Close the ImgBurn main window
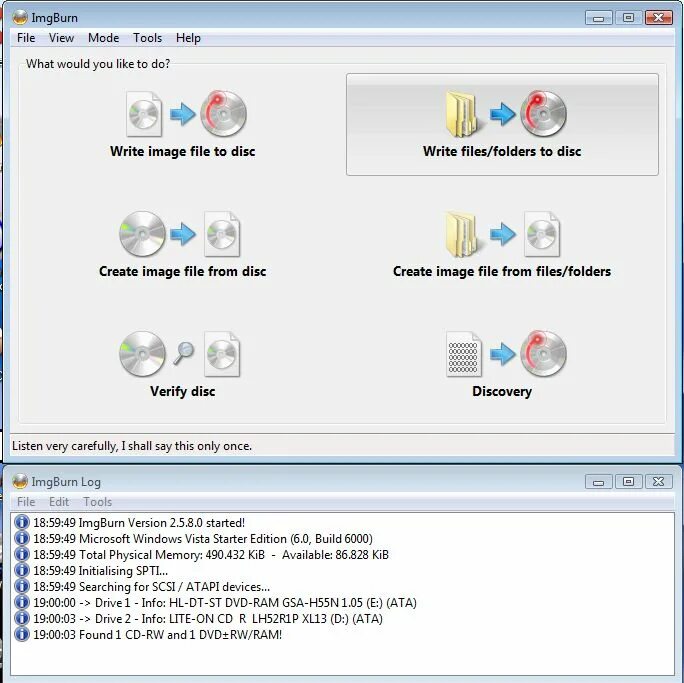 [x=658, y=17]
